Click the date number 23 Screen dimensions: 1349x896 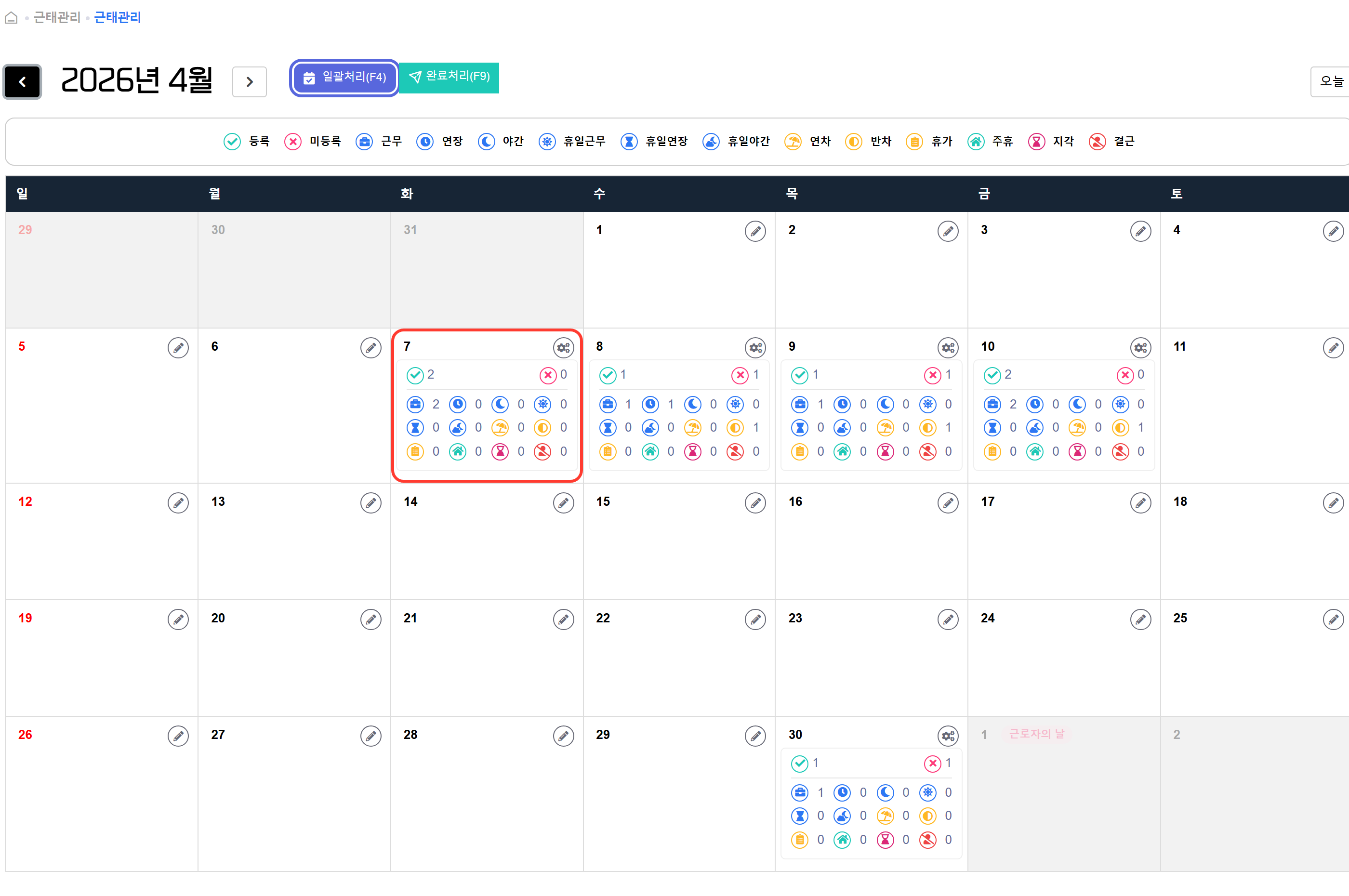[x=795, y=618]
